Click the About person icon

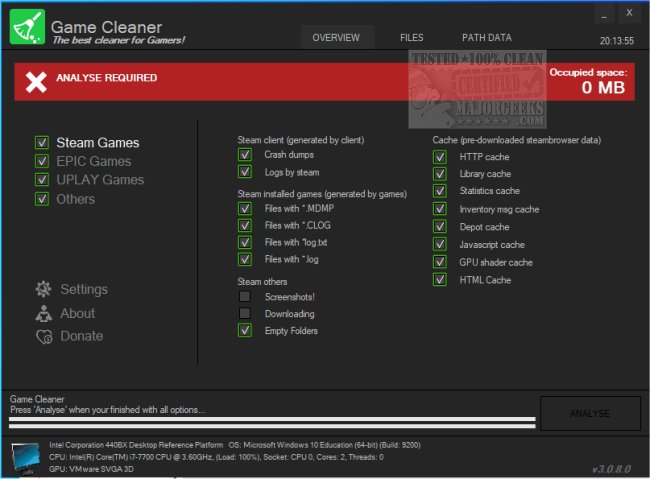click(x=44, y=313)
